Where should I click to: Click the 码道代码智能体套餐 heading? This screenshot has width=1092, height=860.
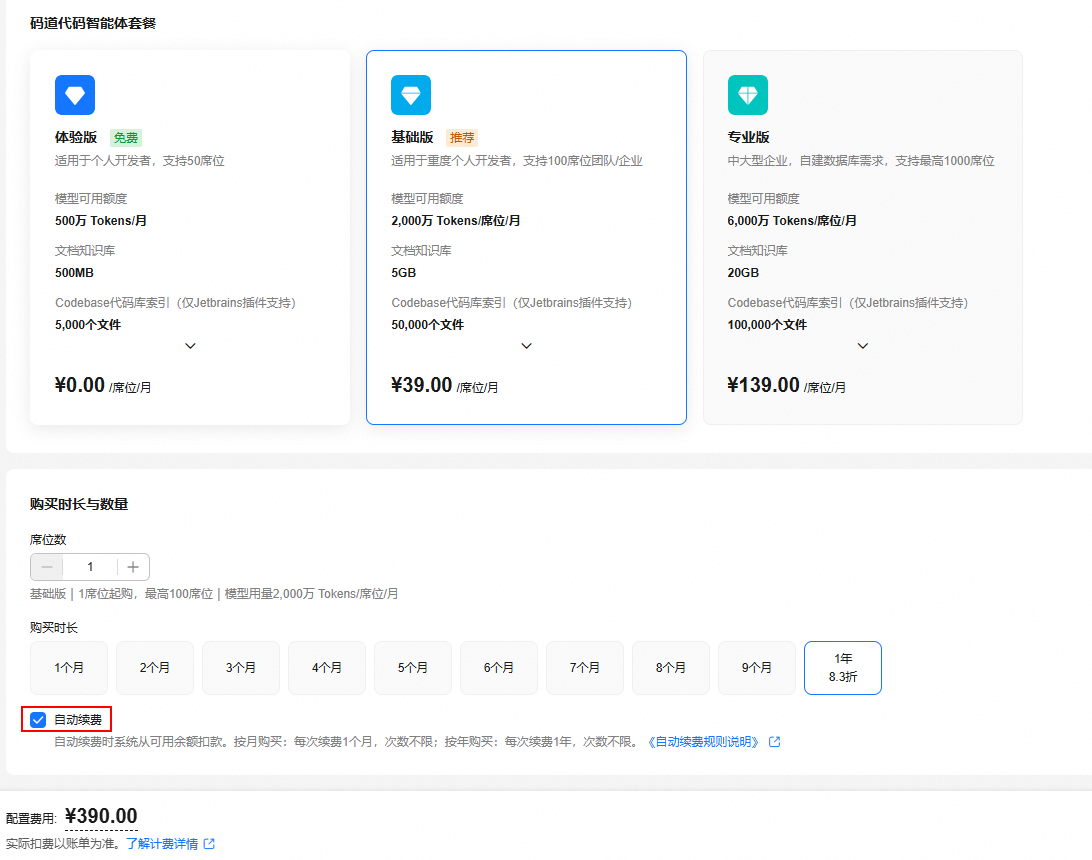pyautogui.click(x=93, y=23)
